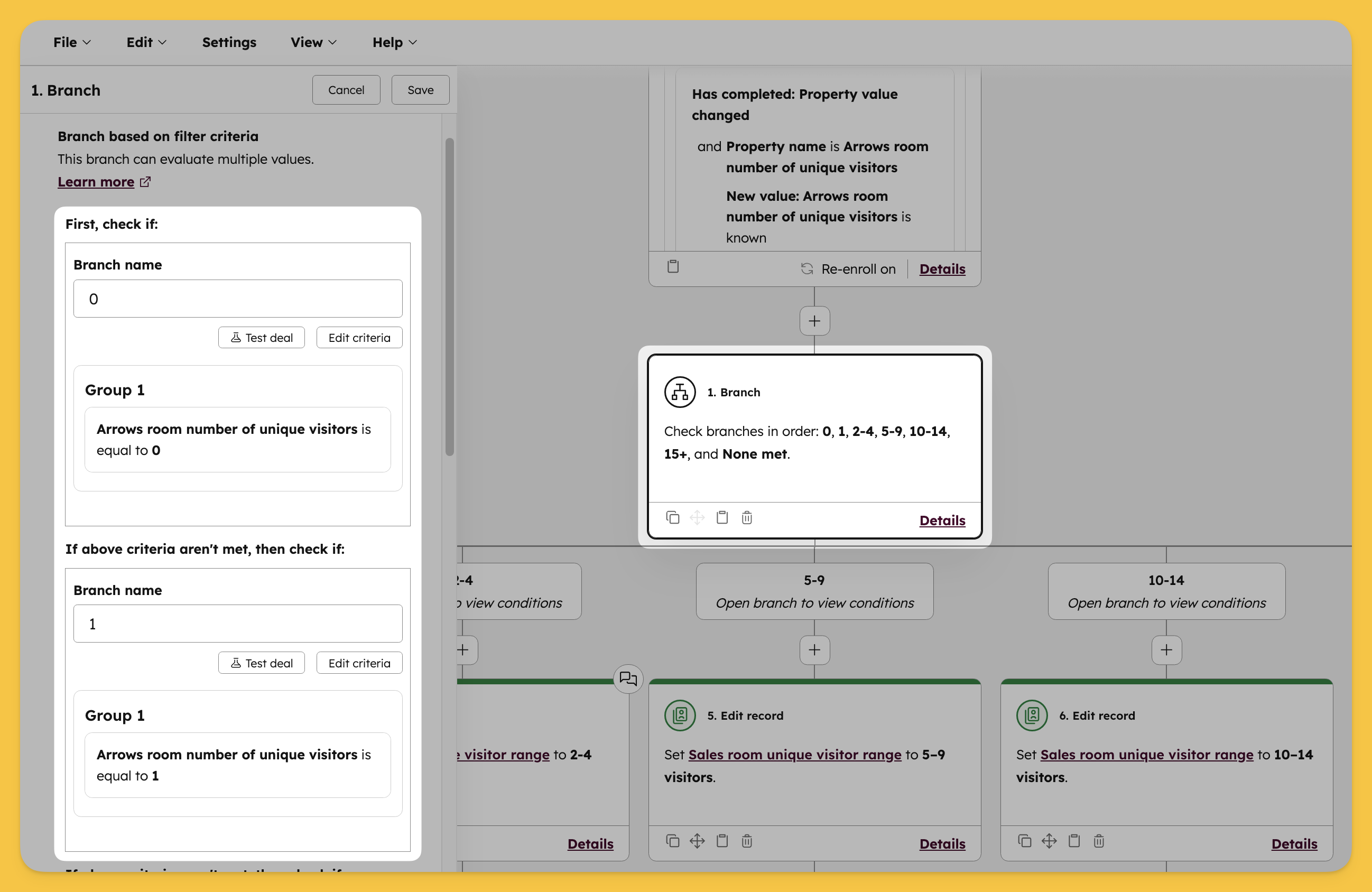Click the delete trash icon on Branch card
Viewport: 1372px width, 892px height.
pos(747,517)
